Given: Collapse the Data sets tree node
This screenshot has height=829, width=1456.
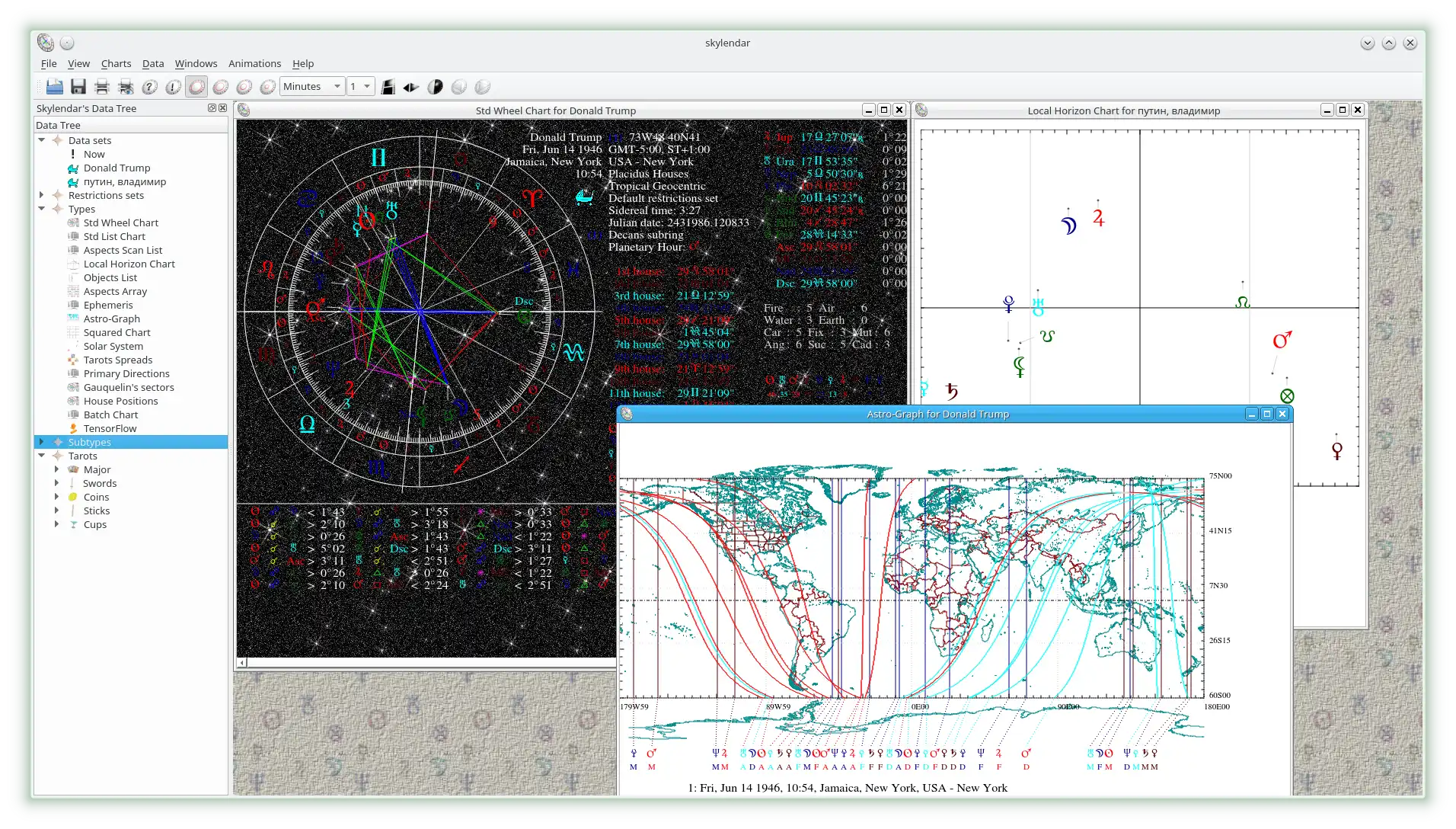Looking at the screenshot, I should [x=42, y=140].
